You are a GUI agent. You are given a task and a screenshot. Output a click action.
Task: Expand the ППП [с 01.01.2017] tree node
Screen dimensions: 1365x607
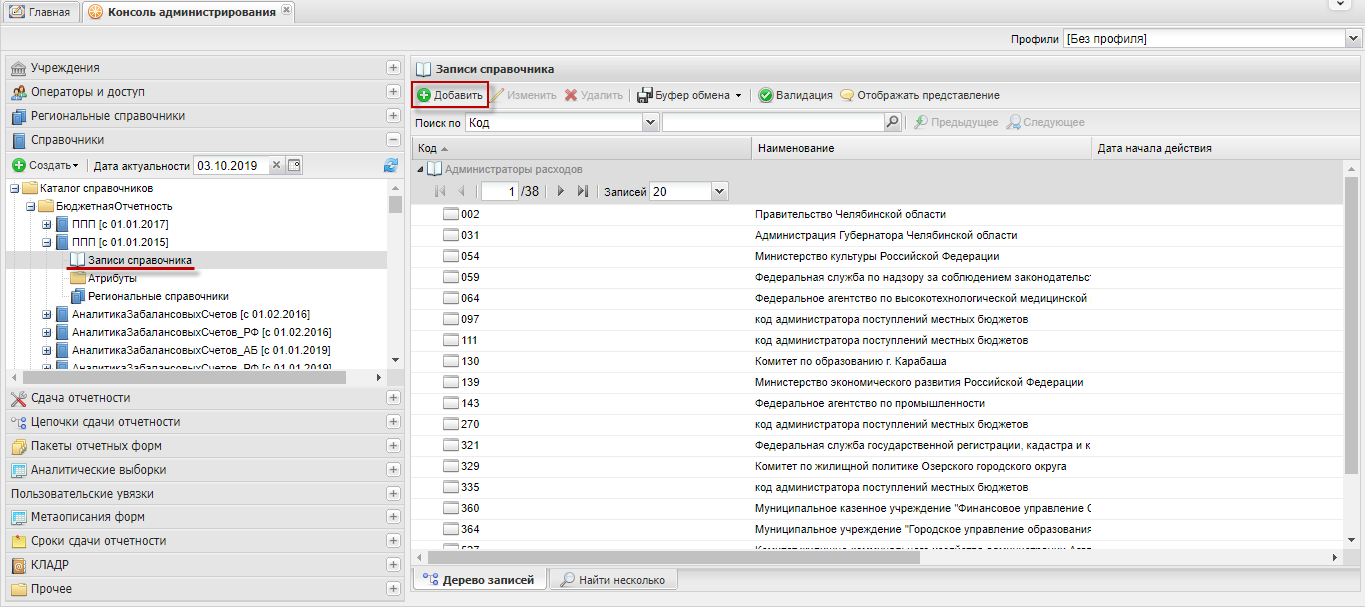click(x=46, y=224)
